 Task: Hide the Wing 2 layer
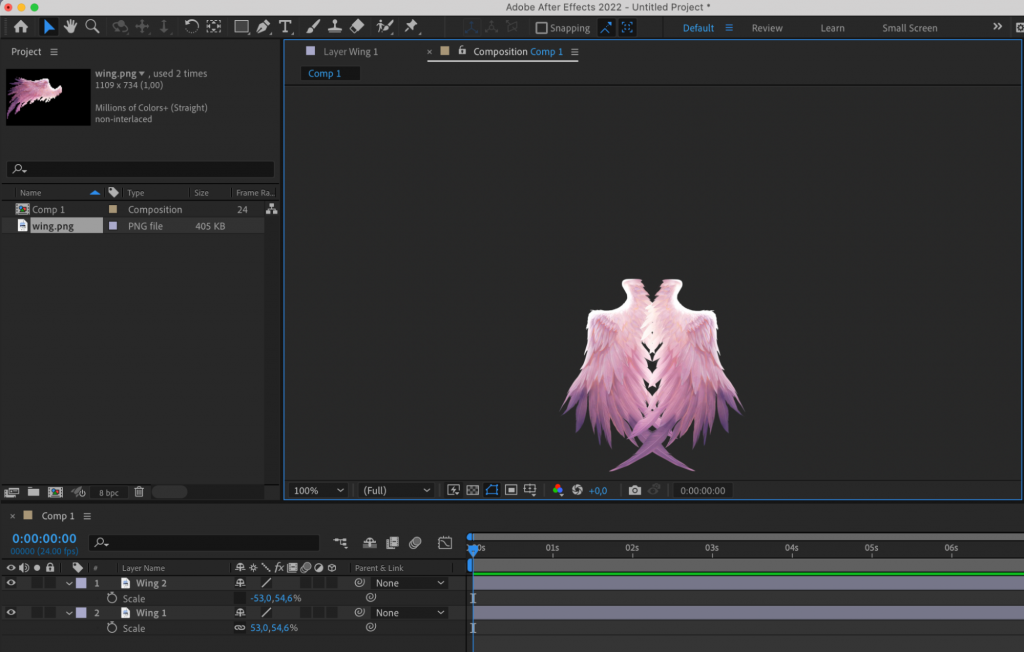click(11, 582)
